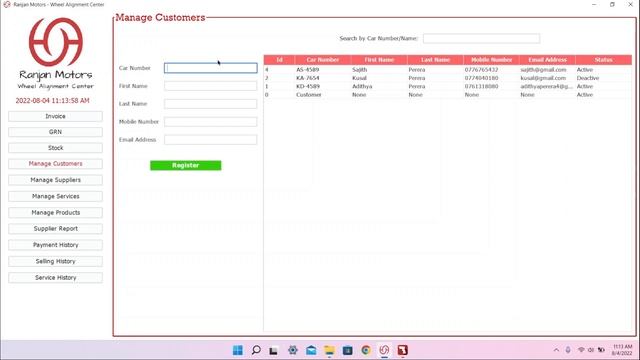
Task: Open the Stock section
Action: pyautogui.click(x=56, y=148)
